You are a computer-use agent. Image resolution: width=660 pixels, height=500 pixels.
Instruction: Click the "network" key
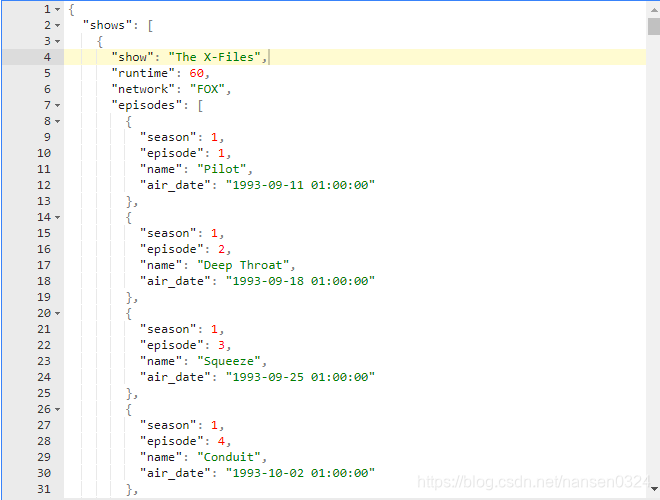pos(143,89)
